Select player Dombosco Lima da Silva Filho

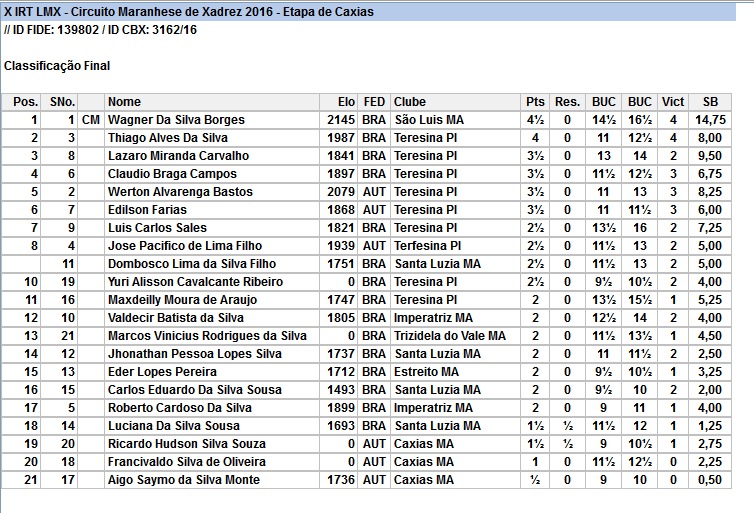pos(192,264)
